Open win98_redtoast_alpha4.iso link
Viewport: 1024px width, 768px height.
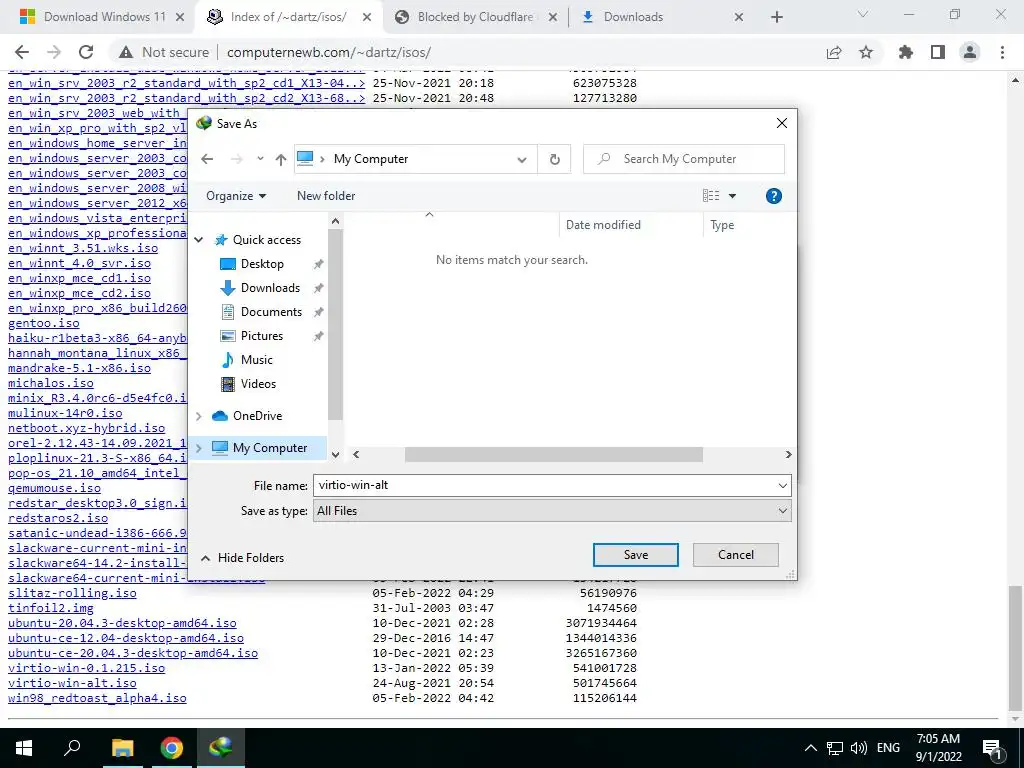tap(97, 698)
